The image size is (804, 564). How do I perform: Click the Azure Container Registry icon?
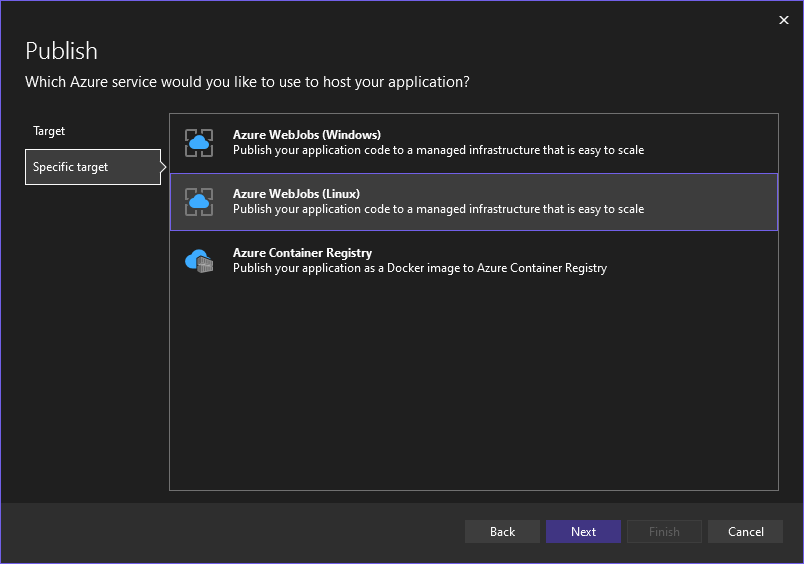point(199,261)
